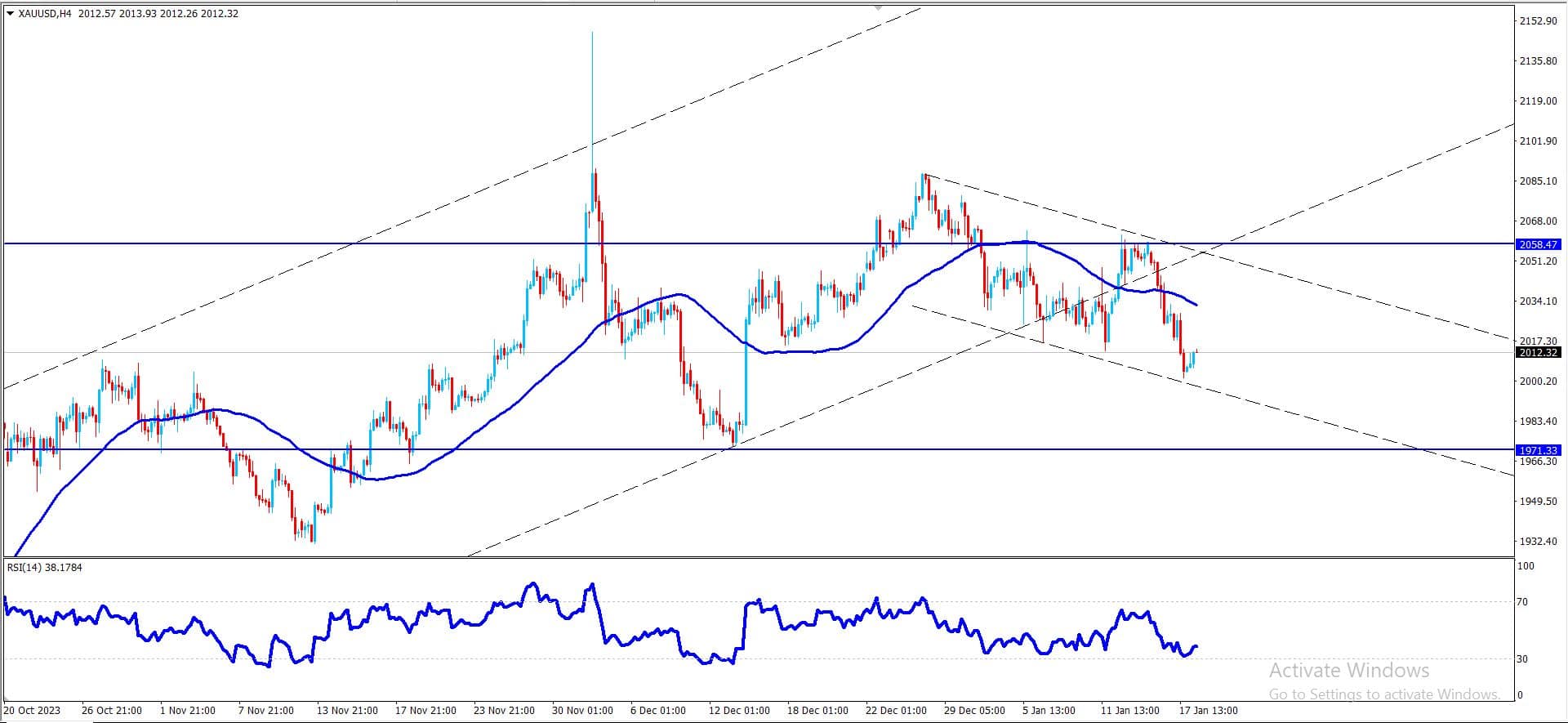The image size is (1568, 723).
Task: Click price scale value 1966.30
Action: (1538, 462)
